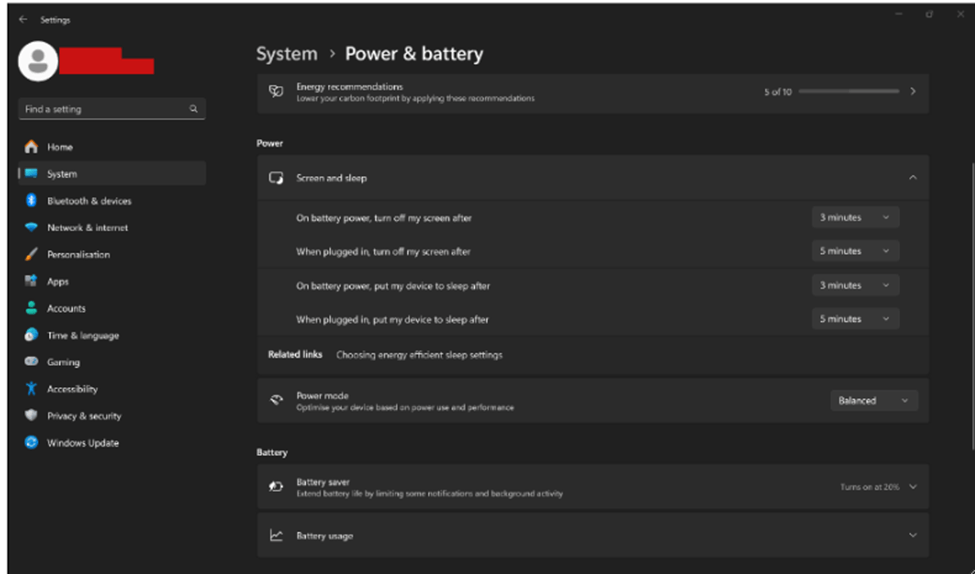Click Choosing energy efficient sleep settings link
The image size is (975, 574).
419,354
